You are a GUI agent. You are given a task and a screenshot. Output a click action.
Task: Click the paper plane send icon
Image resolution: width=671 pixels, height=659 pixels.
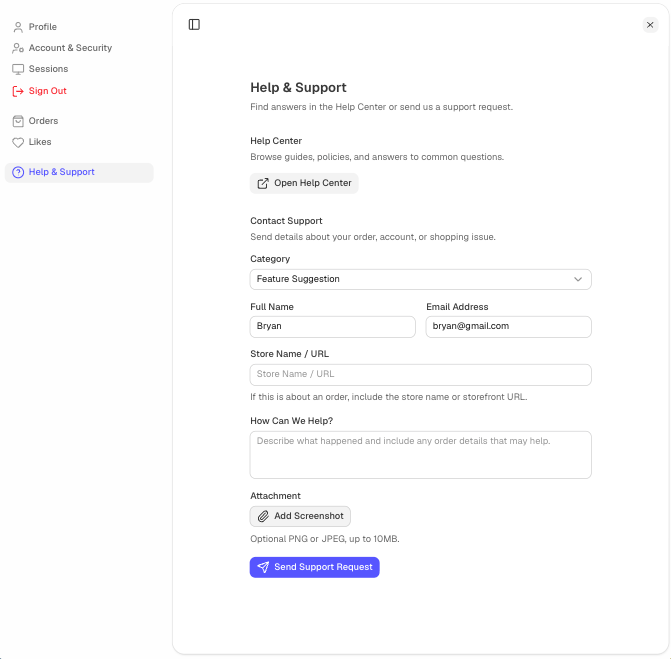pos(263,567)
